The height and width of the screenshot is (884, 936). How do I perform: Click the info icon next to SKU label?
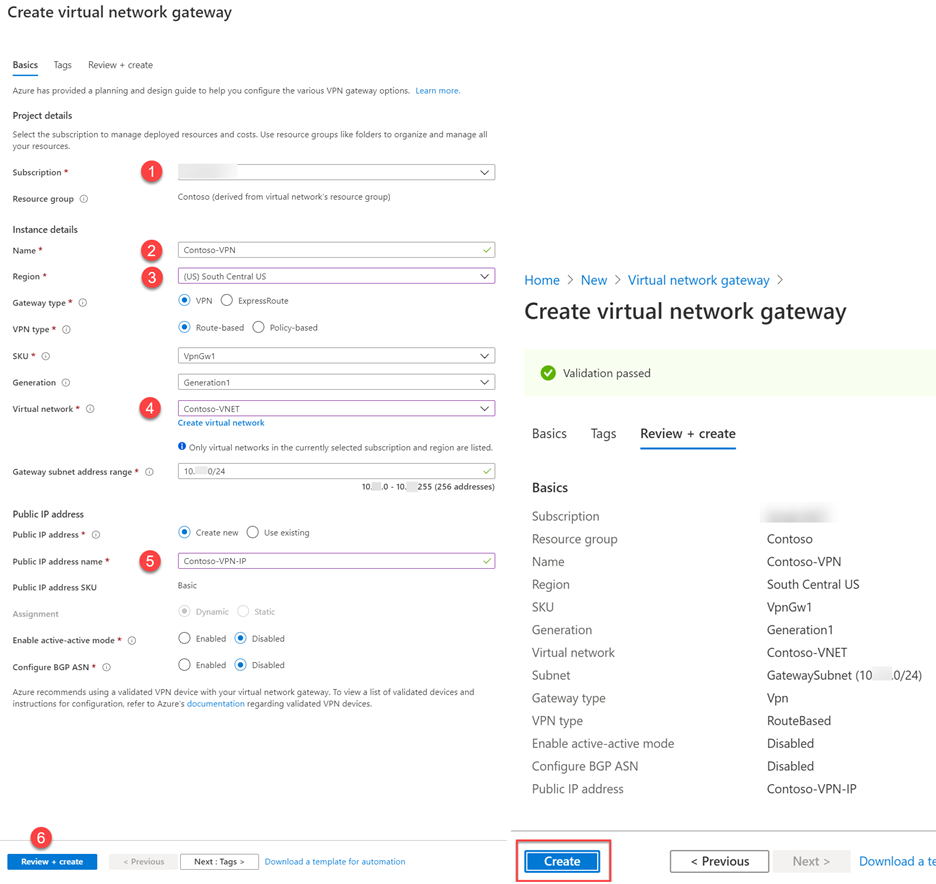pyautogui.click(x=46, y=356)
